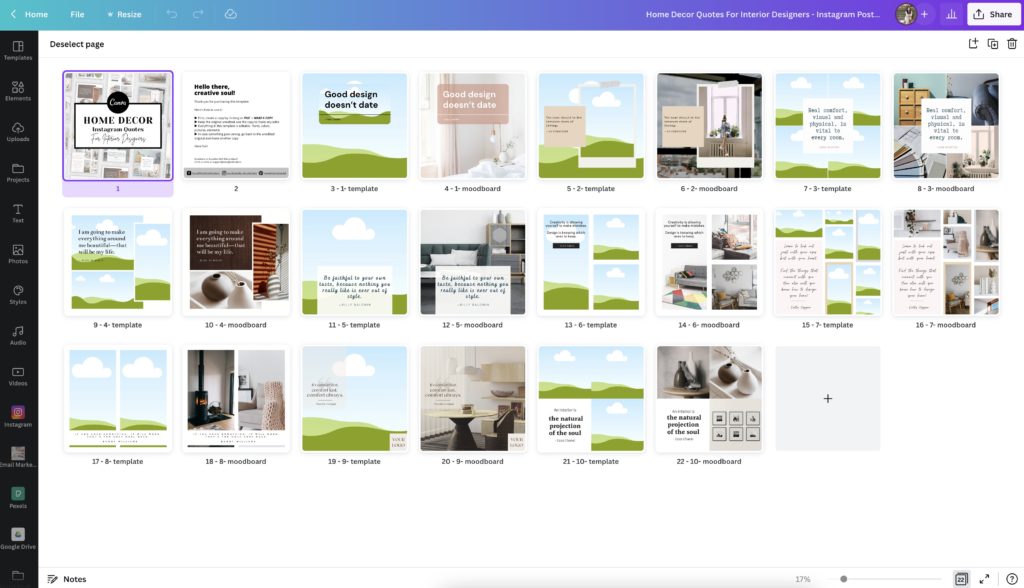Viewport: 1024px width, 588px height.
Task: Select the 11 - 5- template page
Action: pos(354,262)
